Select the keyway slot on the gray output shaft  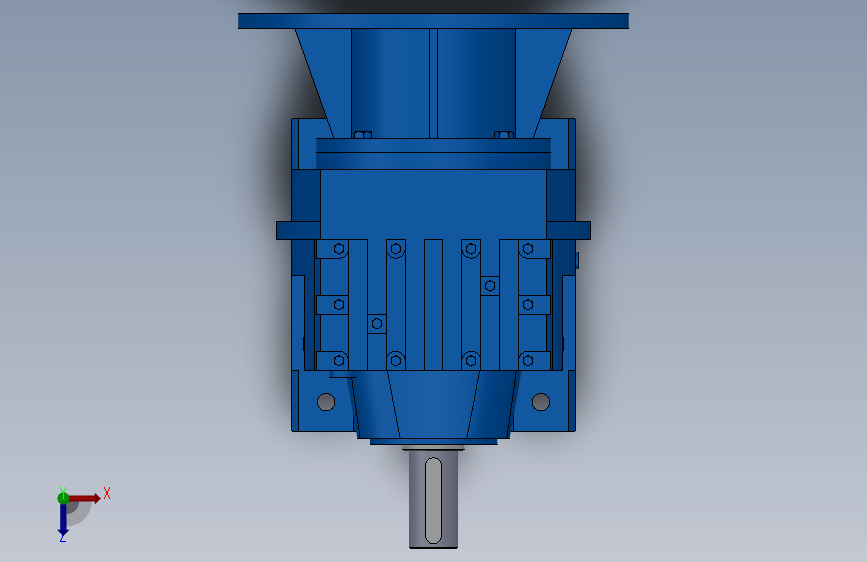point(434,500)
